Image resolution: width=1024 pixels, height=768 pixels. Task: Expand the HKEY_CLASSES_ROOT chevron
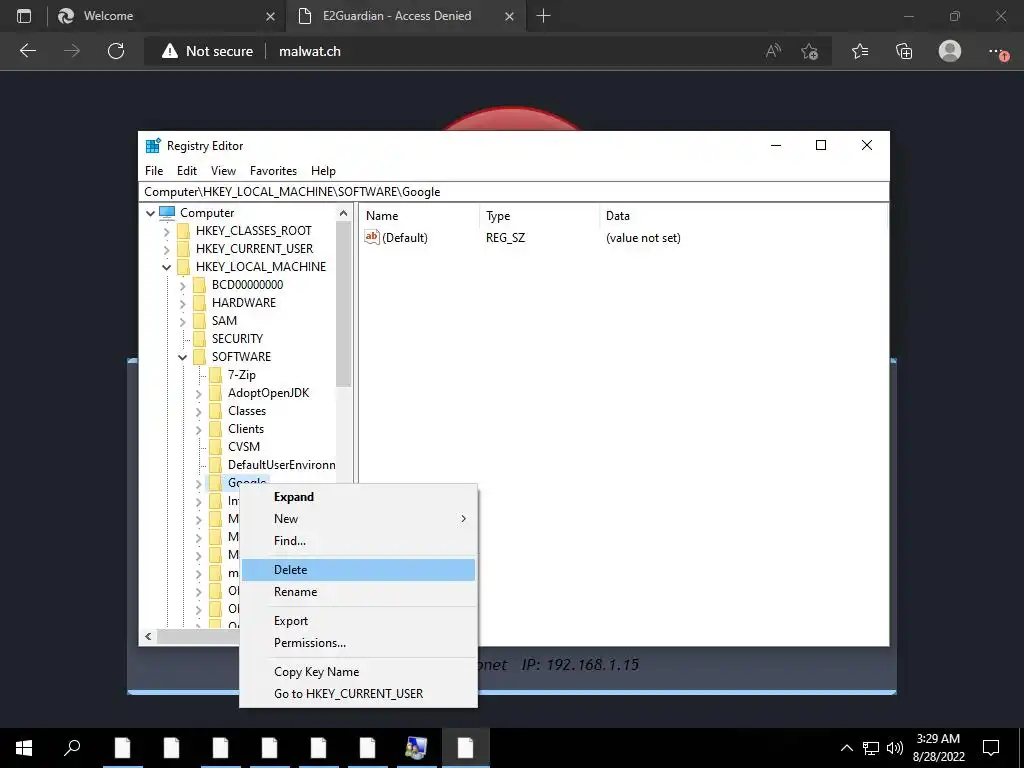pyautogui.click(x=167, y=231)
